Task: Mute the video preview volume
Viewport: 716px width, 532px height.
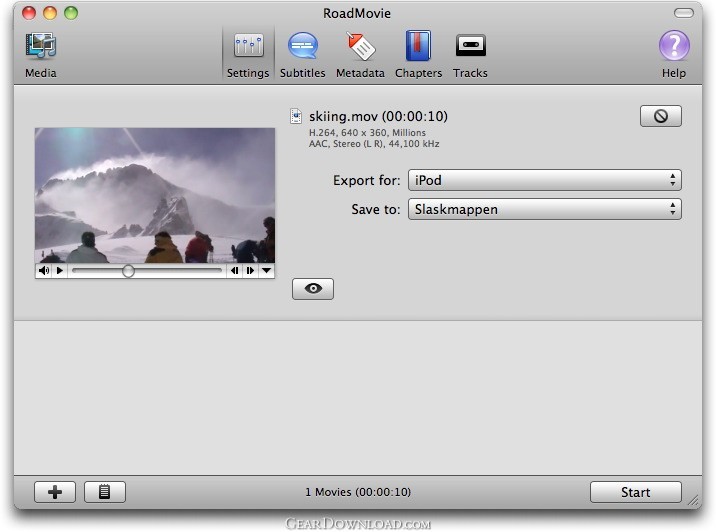Action: coord(44,270)
